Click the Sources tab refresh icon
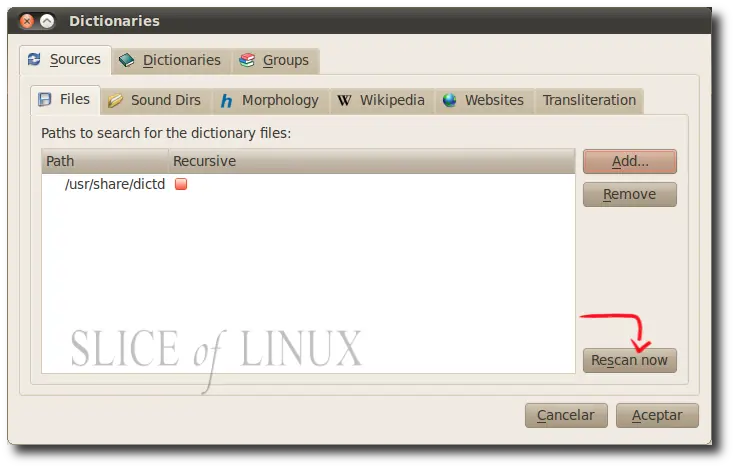735x468 pixels. pos(34,60)
